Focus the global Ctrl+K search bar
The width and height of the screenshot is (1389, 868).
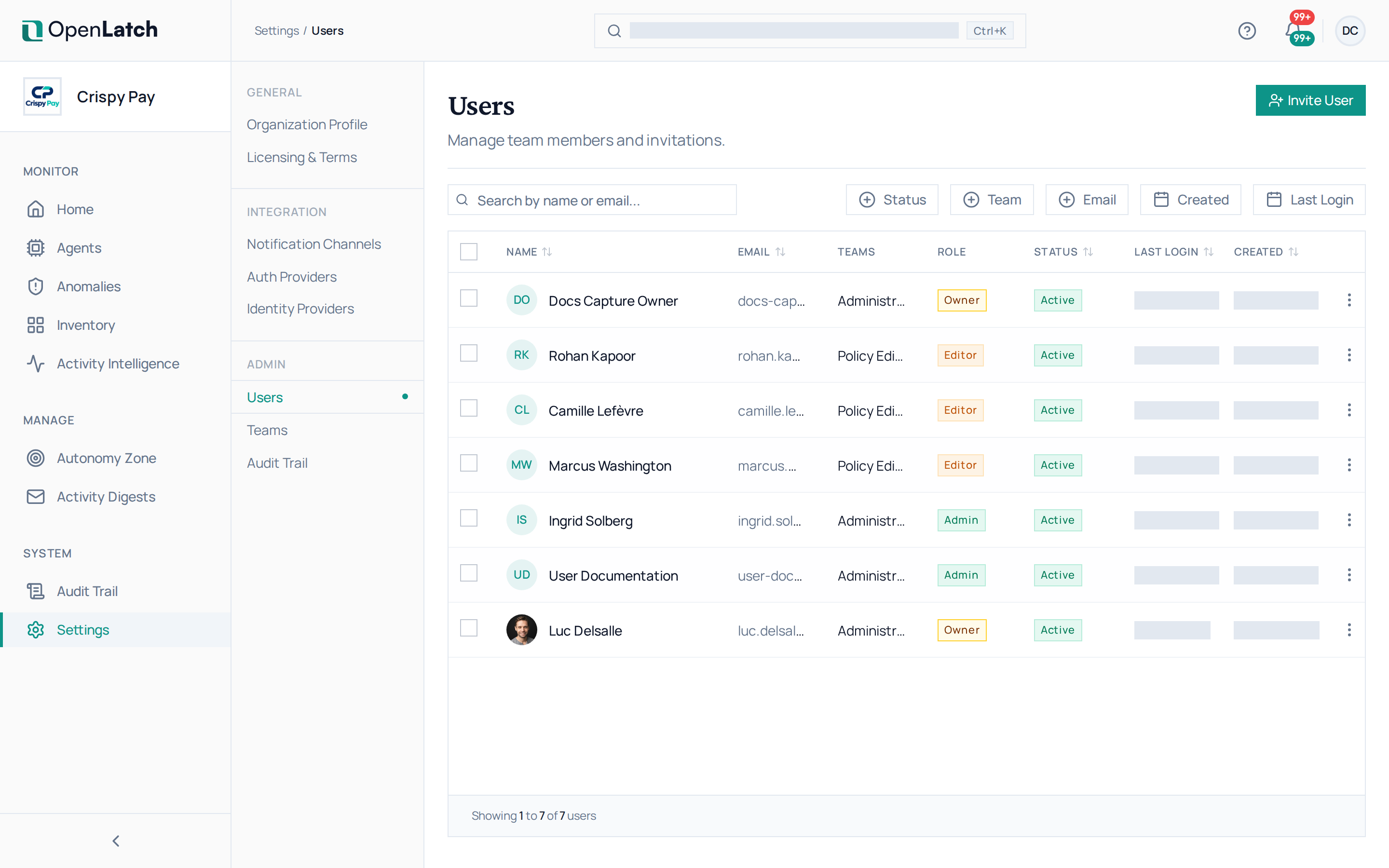tap(809, 30)
